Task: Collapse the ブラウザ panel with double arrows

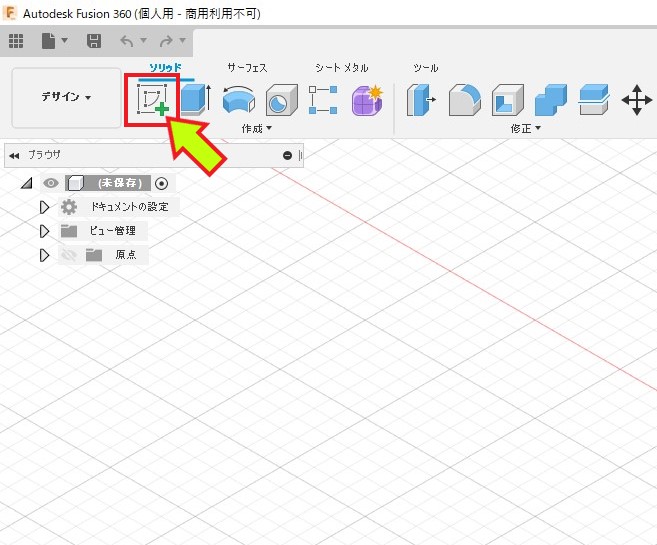Action: pyautogui.click(x=14, y=156)
